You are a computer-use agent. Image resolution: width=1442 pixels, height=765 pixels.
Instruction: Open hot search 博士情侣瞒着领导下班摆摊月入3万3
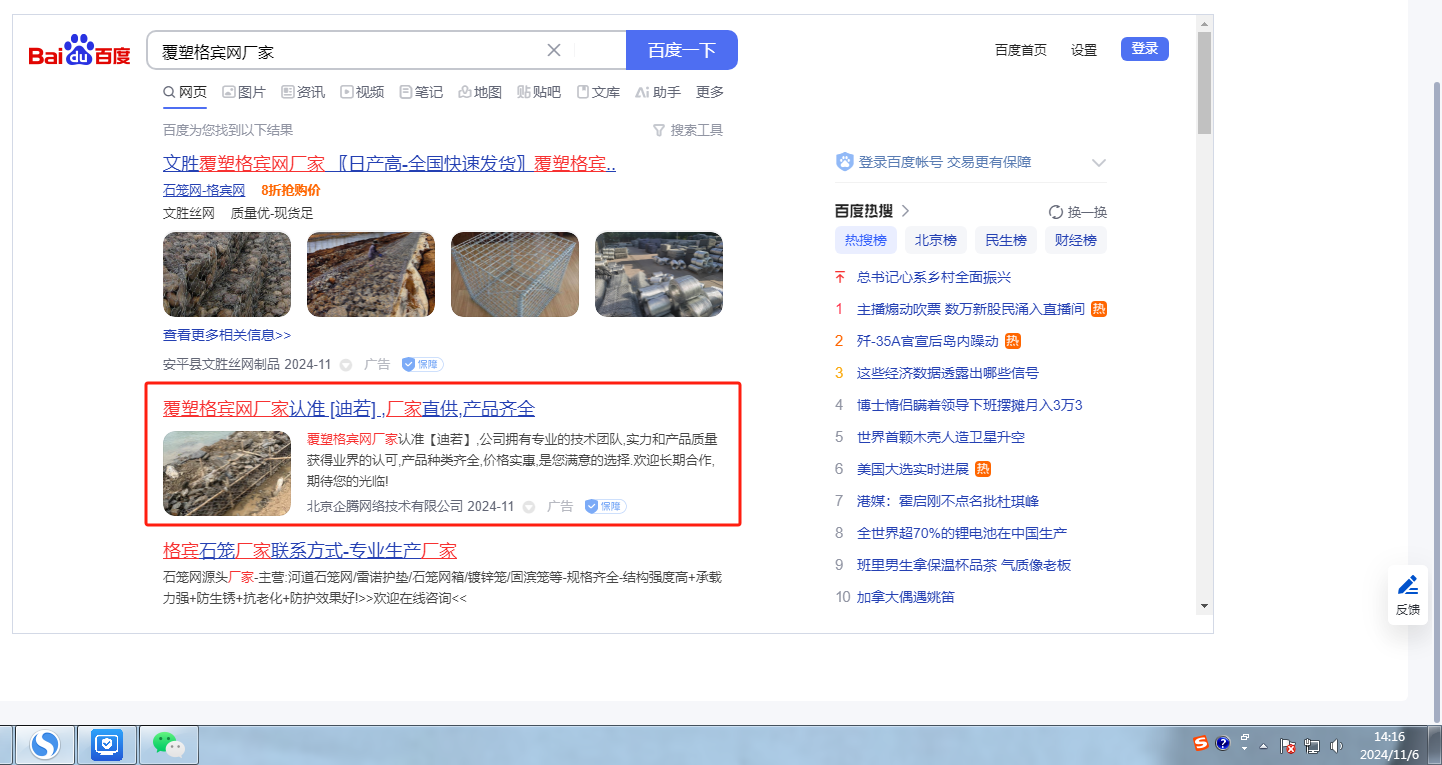[970, 405]
